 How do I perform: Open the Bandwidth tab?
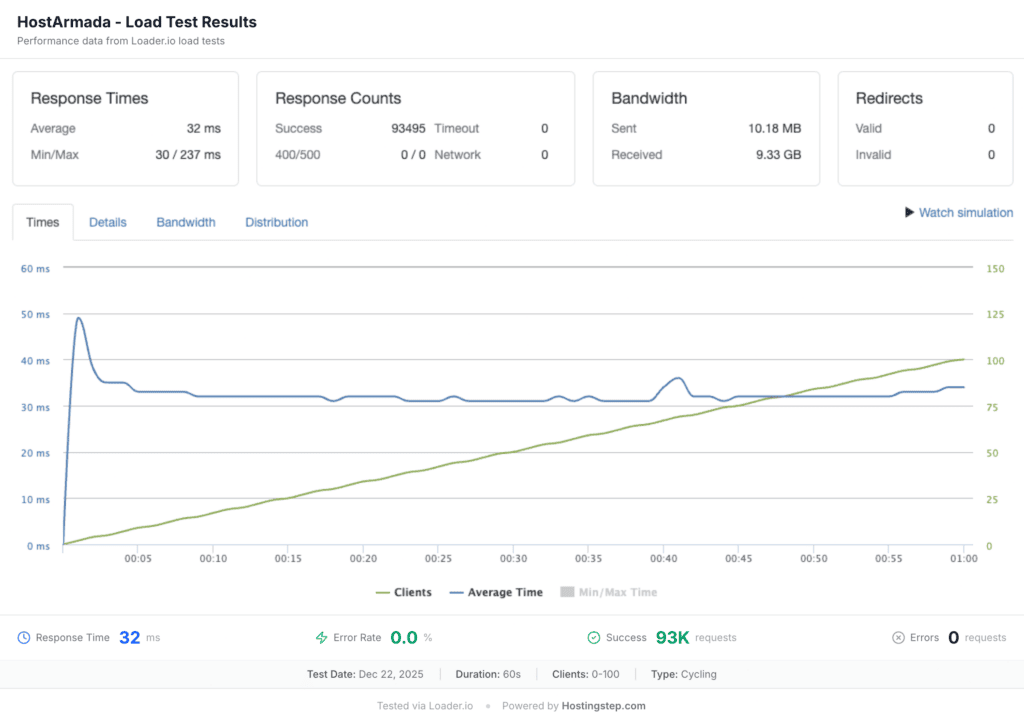click(186, 223)
